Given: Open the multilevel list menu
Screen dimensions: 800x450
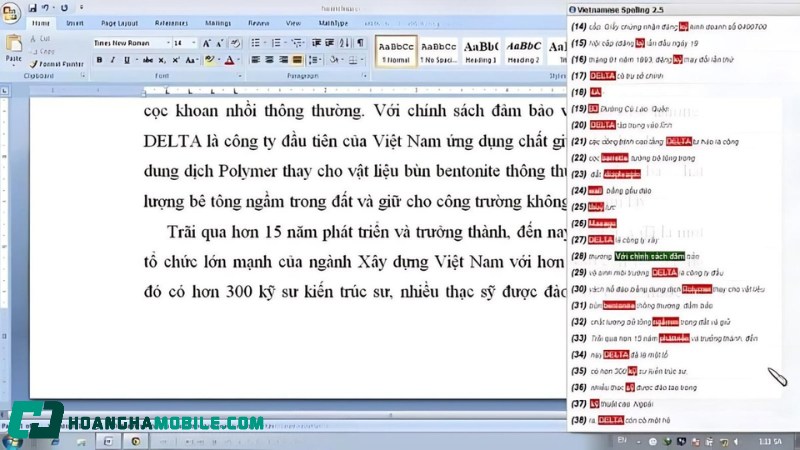Looking at the screenshot, I should point(296,43).
